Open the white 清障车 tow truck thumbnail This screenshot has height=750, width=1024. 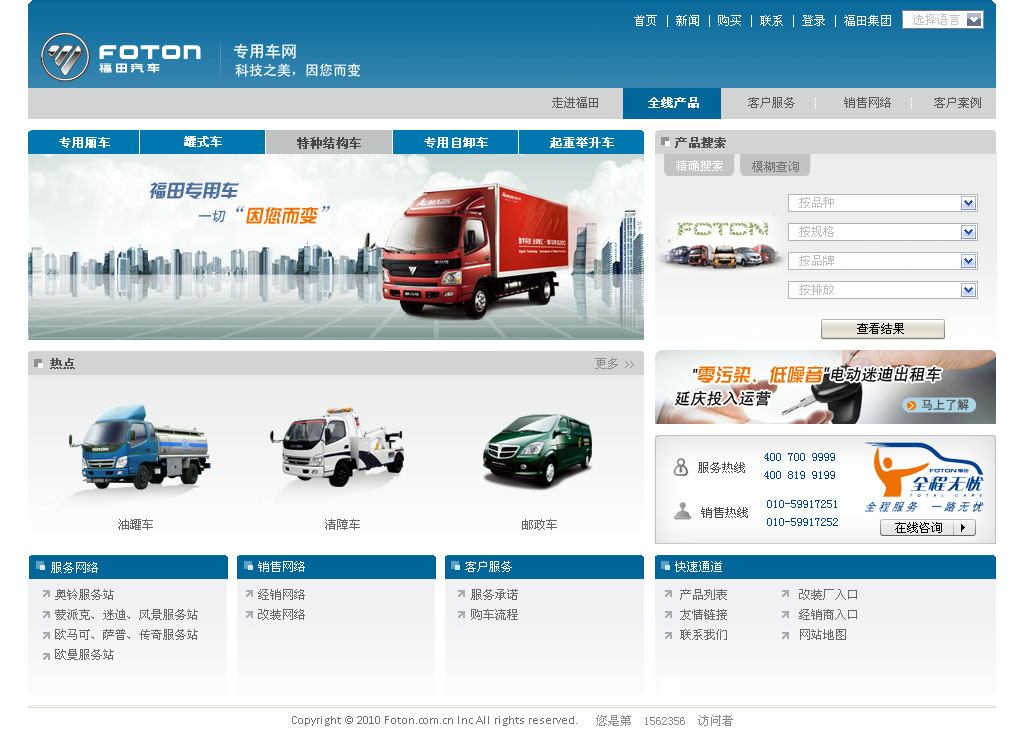coord(338,447)
